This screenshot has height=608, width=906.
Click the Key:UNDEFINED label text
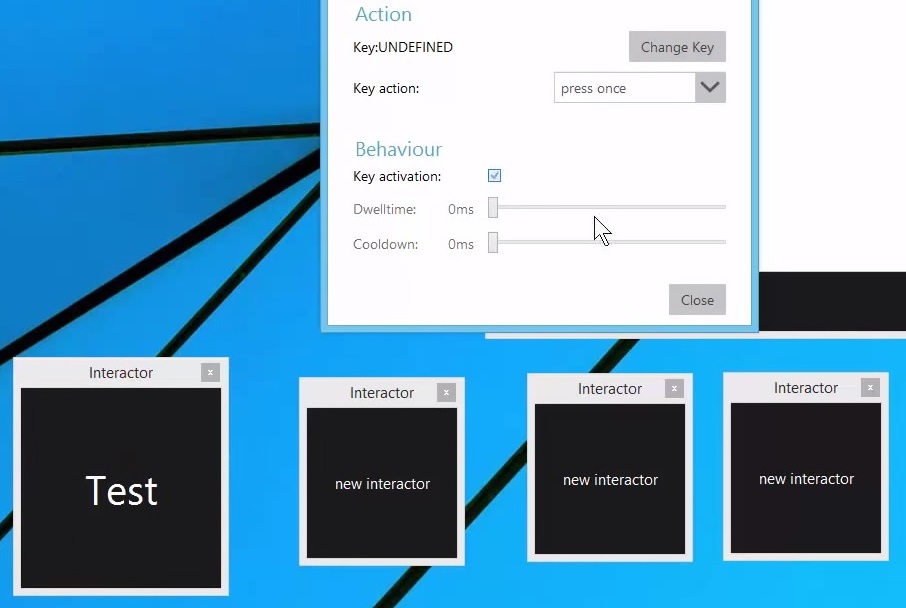tap(403, 47)
